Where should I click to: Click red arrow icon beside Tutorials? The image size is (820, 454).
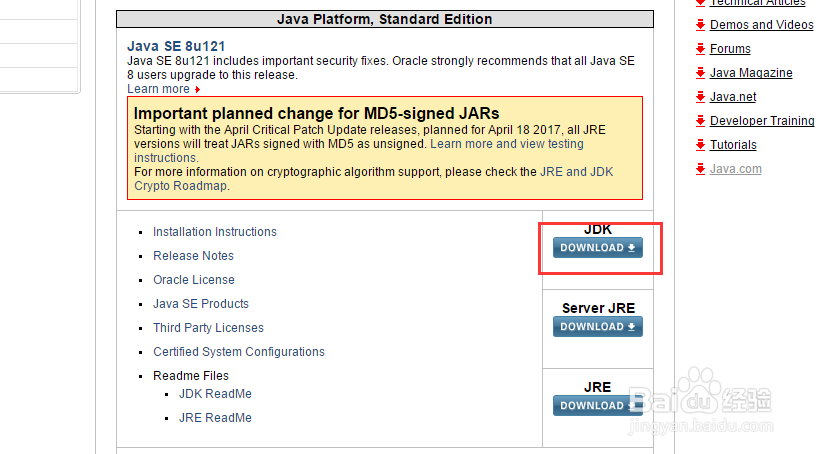701,145
